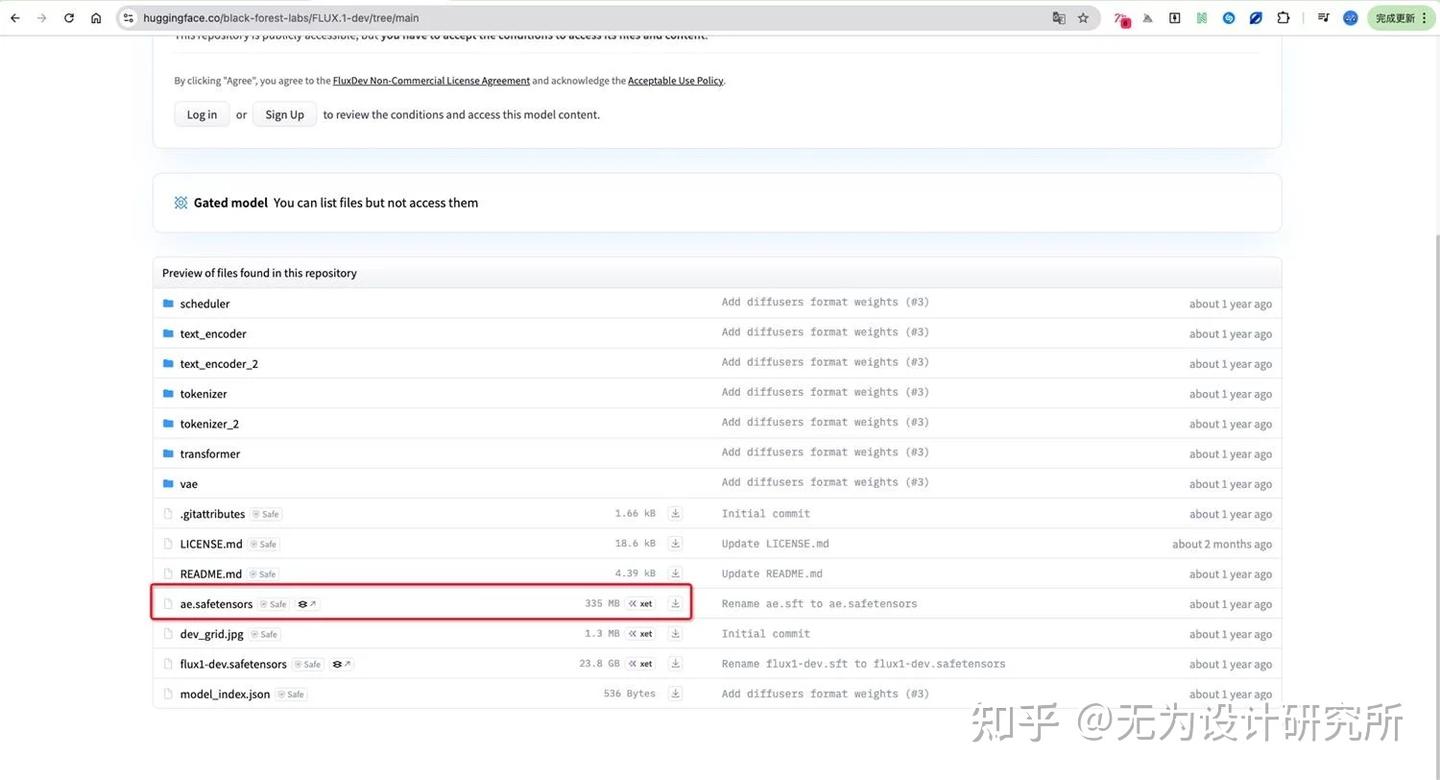Open commit "Rename flux1-dev.sft to flux1-dev.safetensors"

pos(864,664)
